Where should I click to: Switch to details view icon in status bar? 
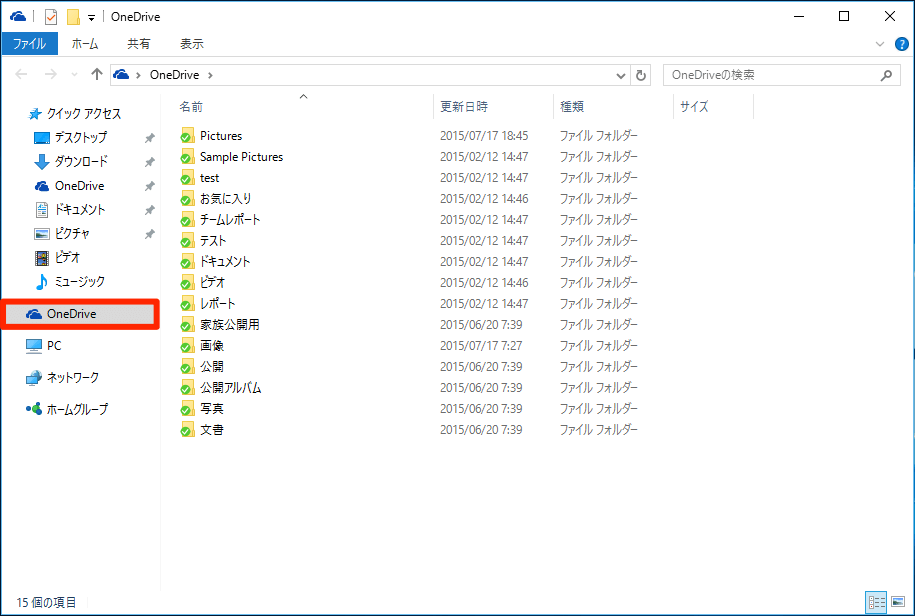[x=876, y=601]
